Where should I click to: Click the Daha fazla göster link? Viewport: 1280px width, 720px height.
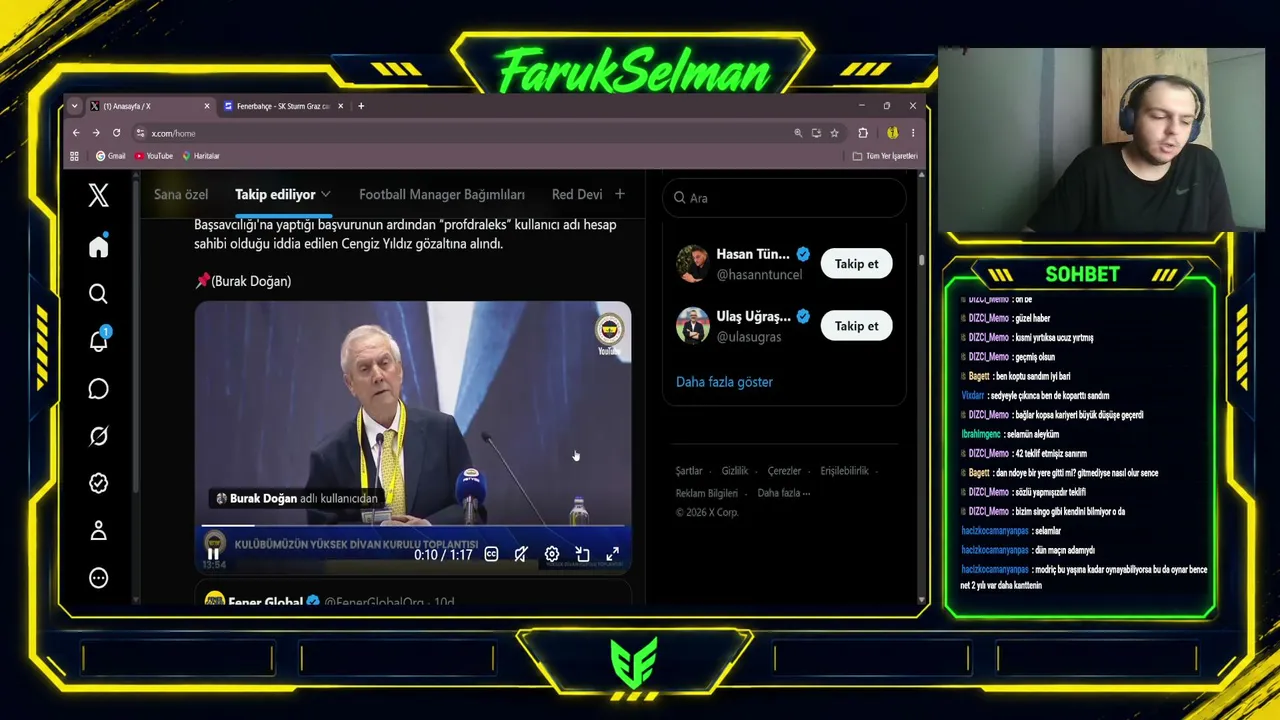[x=724, y=382]
